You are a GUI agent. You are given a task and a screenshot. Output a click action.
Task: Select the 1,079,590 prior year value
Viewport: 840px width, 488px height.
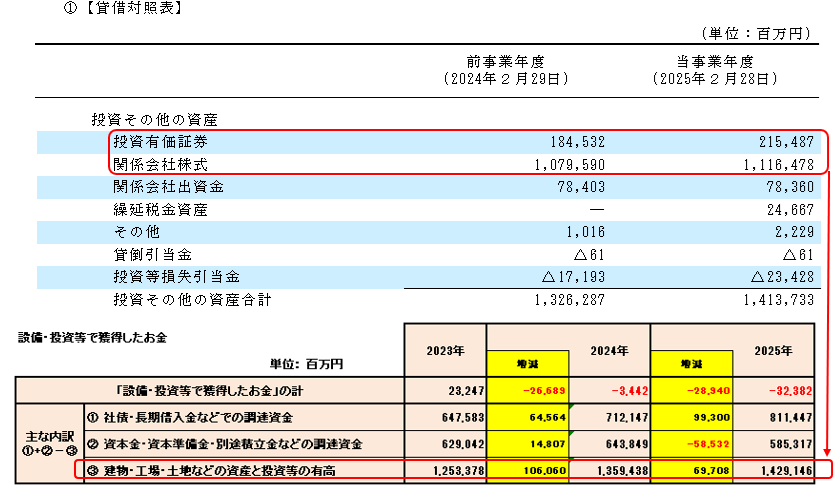565,164
